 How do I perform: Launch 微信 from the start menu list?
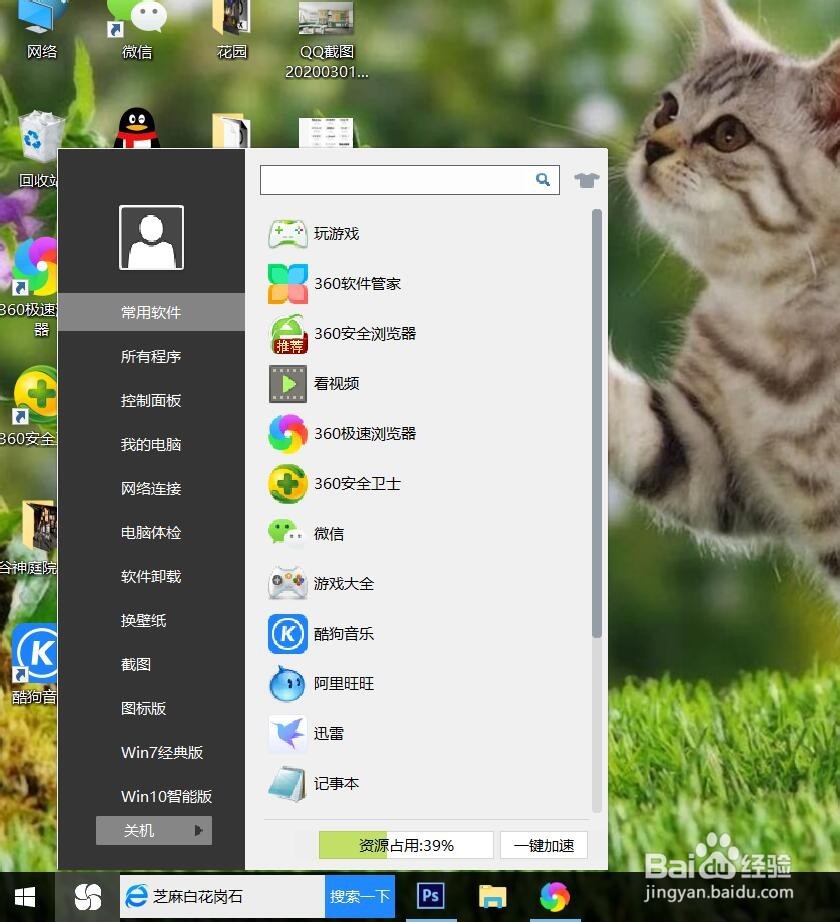(306, 534)
